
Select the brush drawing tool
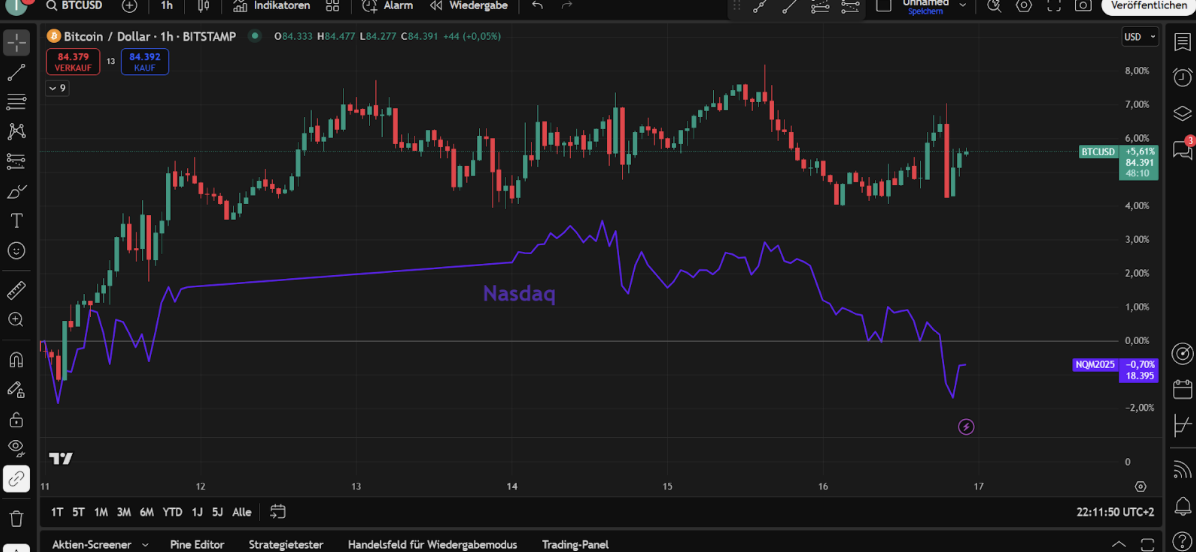tap(16, 191)
